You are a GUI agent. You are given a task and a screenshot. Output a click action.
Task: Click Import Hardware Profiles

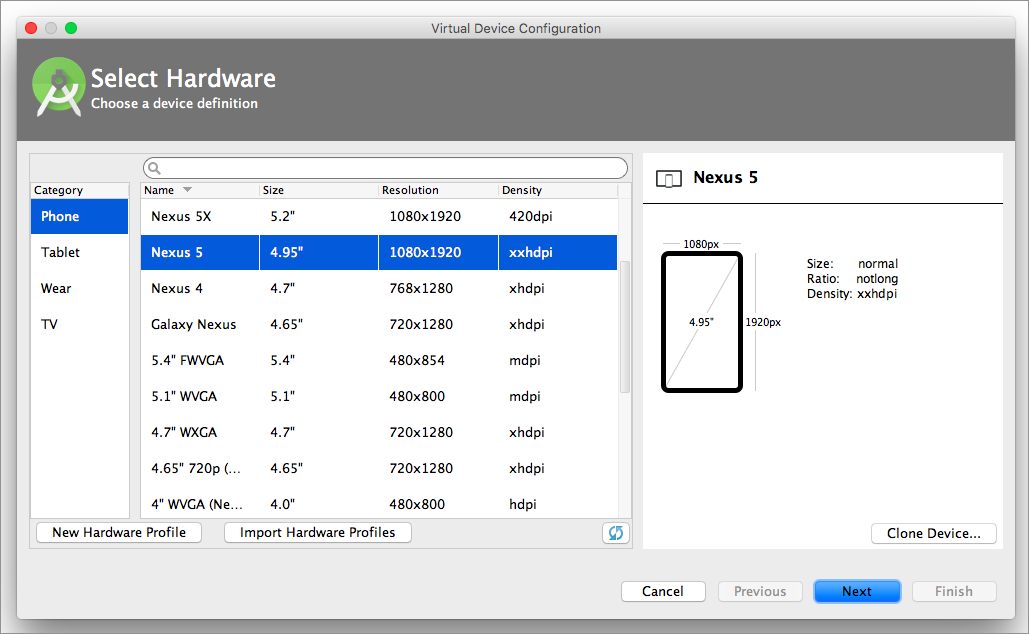pos(317,532)
